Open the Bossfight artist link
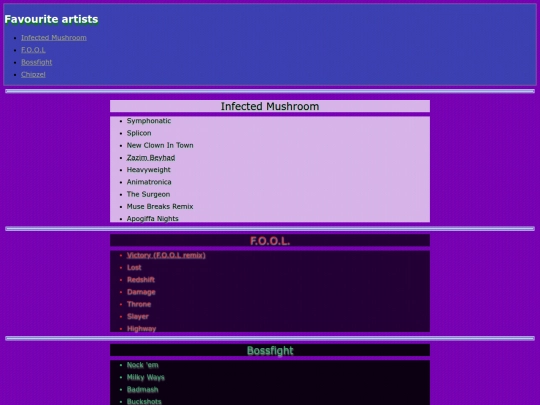The height and width of the screenshot is (405, 540). [37, 62]
